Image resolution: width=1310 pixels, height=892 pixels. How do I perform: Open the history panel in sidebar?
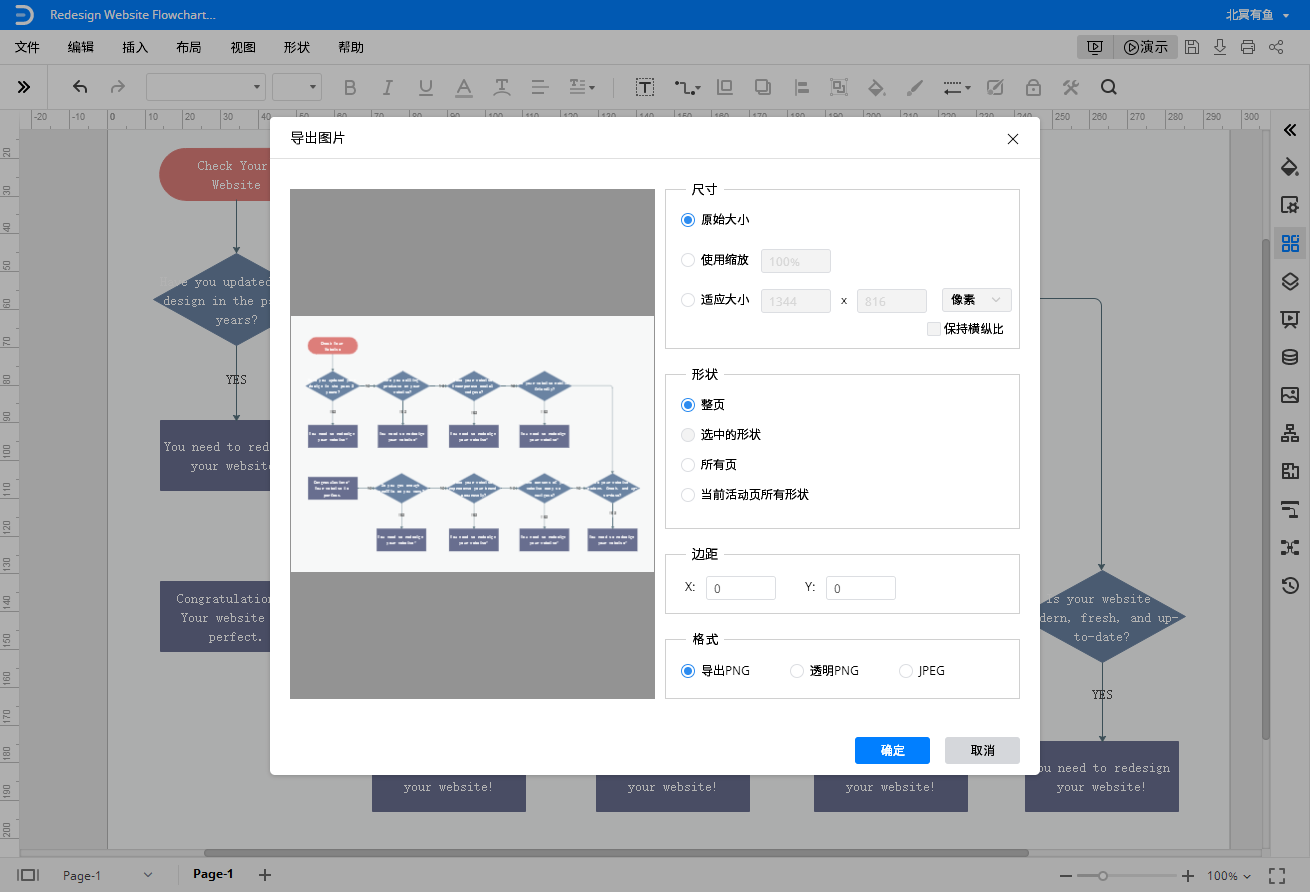coord(1290,585)
